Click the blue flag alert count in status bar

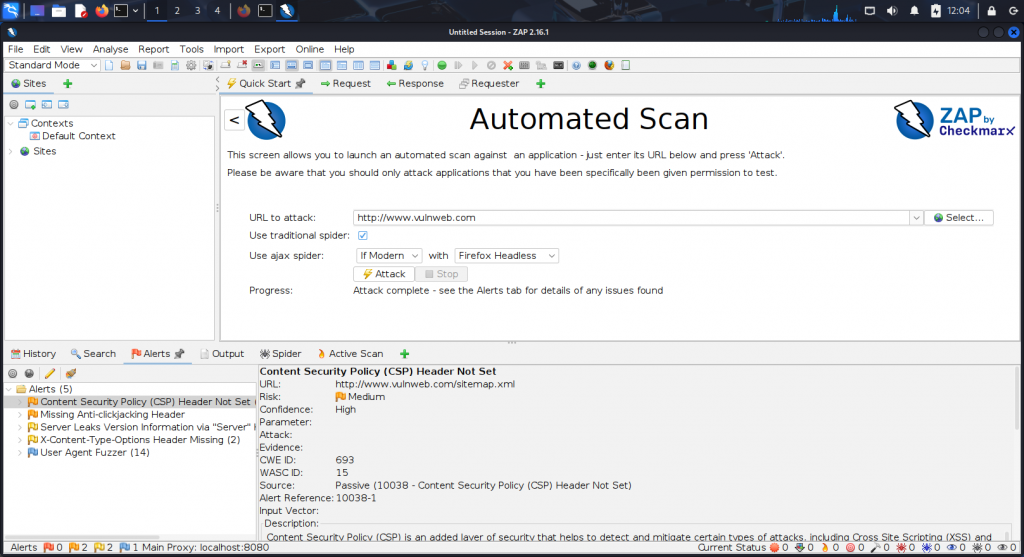(x=129, y=548)
